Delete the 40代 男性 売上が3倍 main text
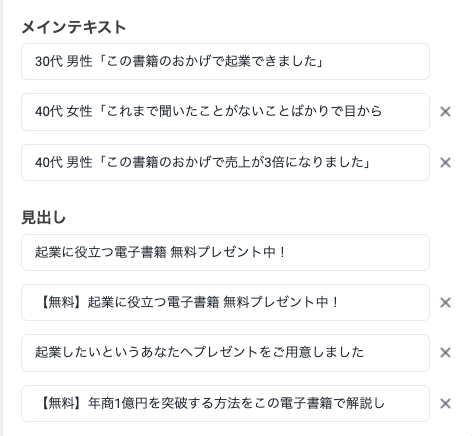 click(445, 163)
